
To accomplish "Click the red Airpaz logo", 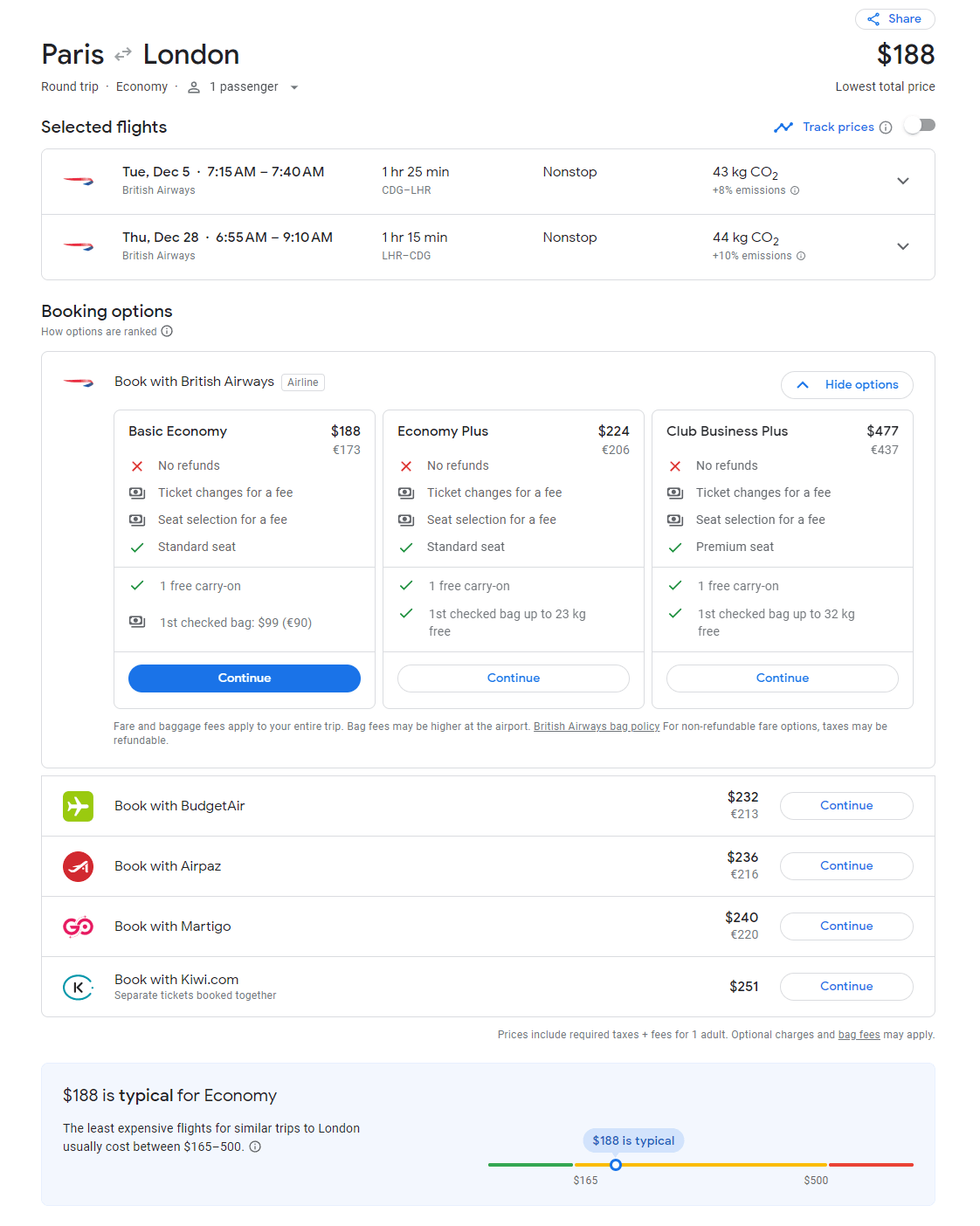I will pos(78,866).
